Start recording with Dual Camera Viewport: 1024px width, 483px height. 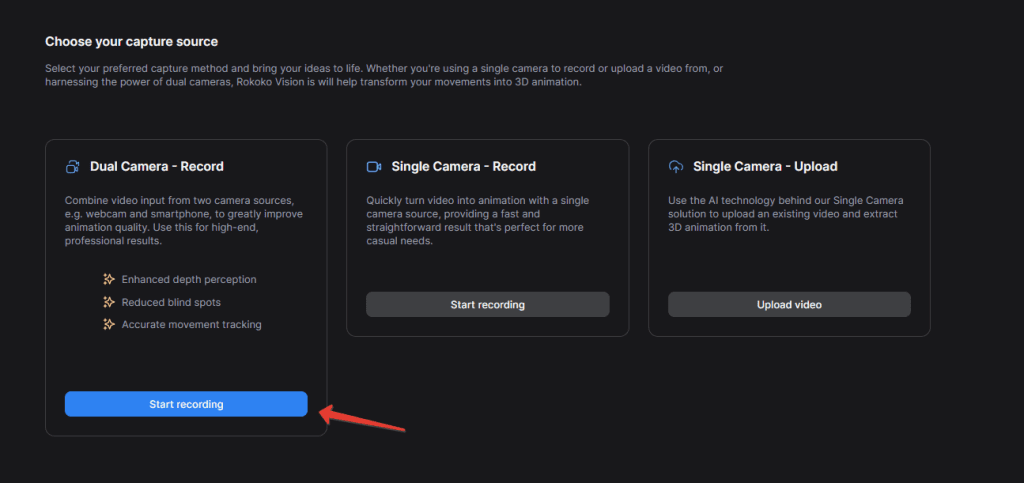186,404
